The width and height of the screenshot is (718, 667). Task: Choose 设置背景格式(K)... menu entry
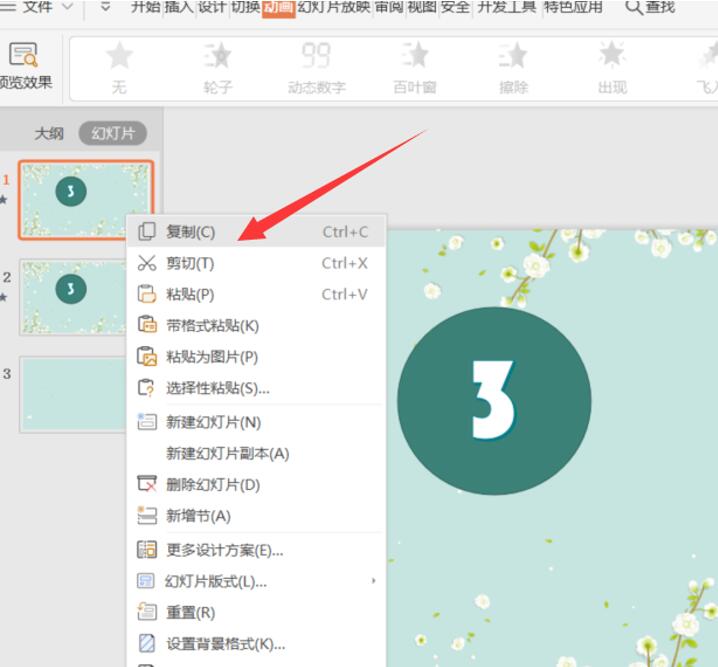[x=256, y=644]
